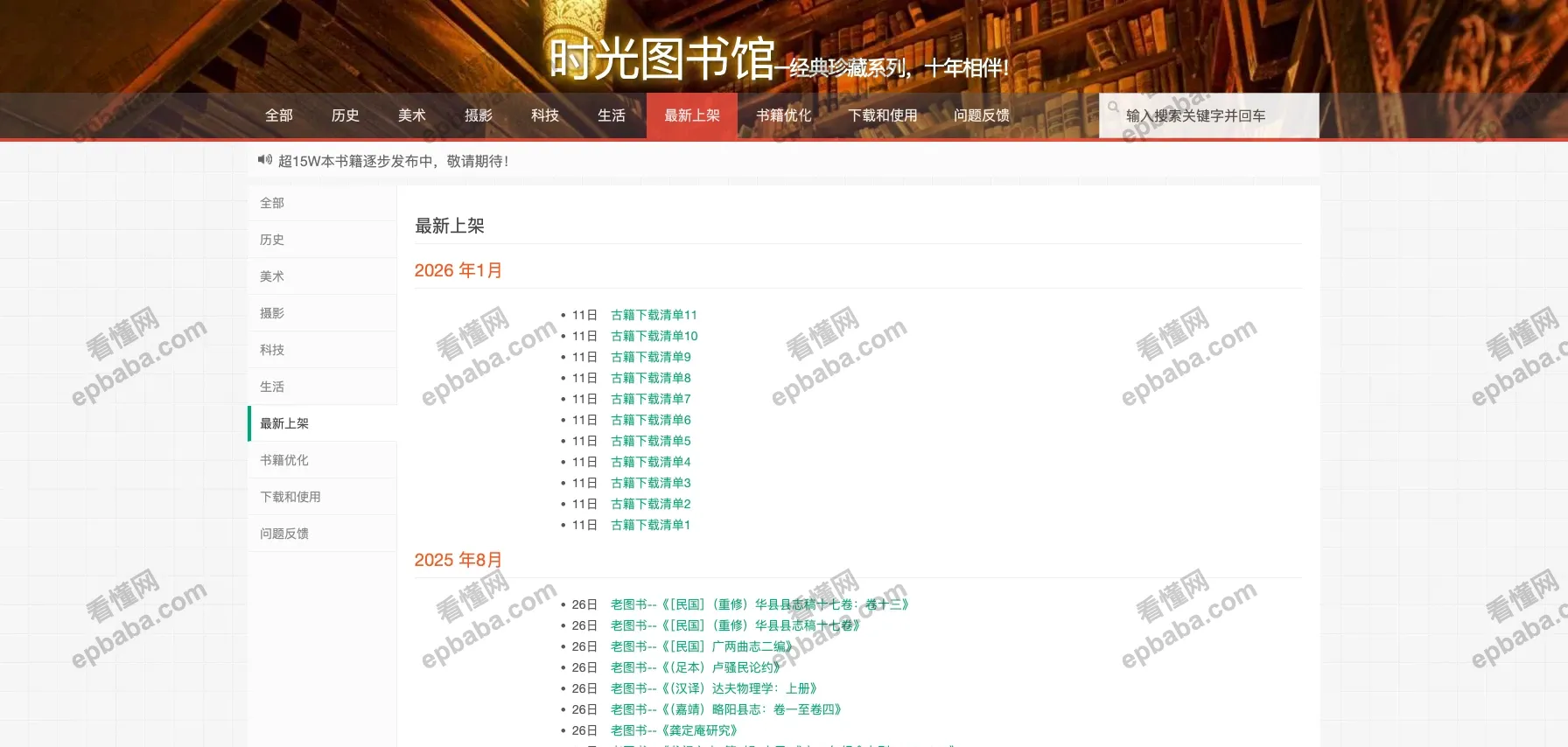Open 老图书 略阳县志：卷一至卷四 link

point(727,709)
